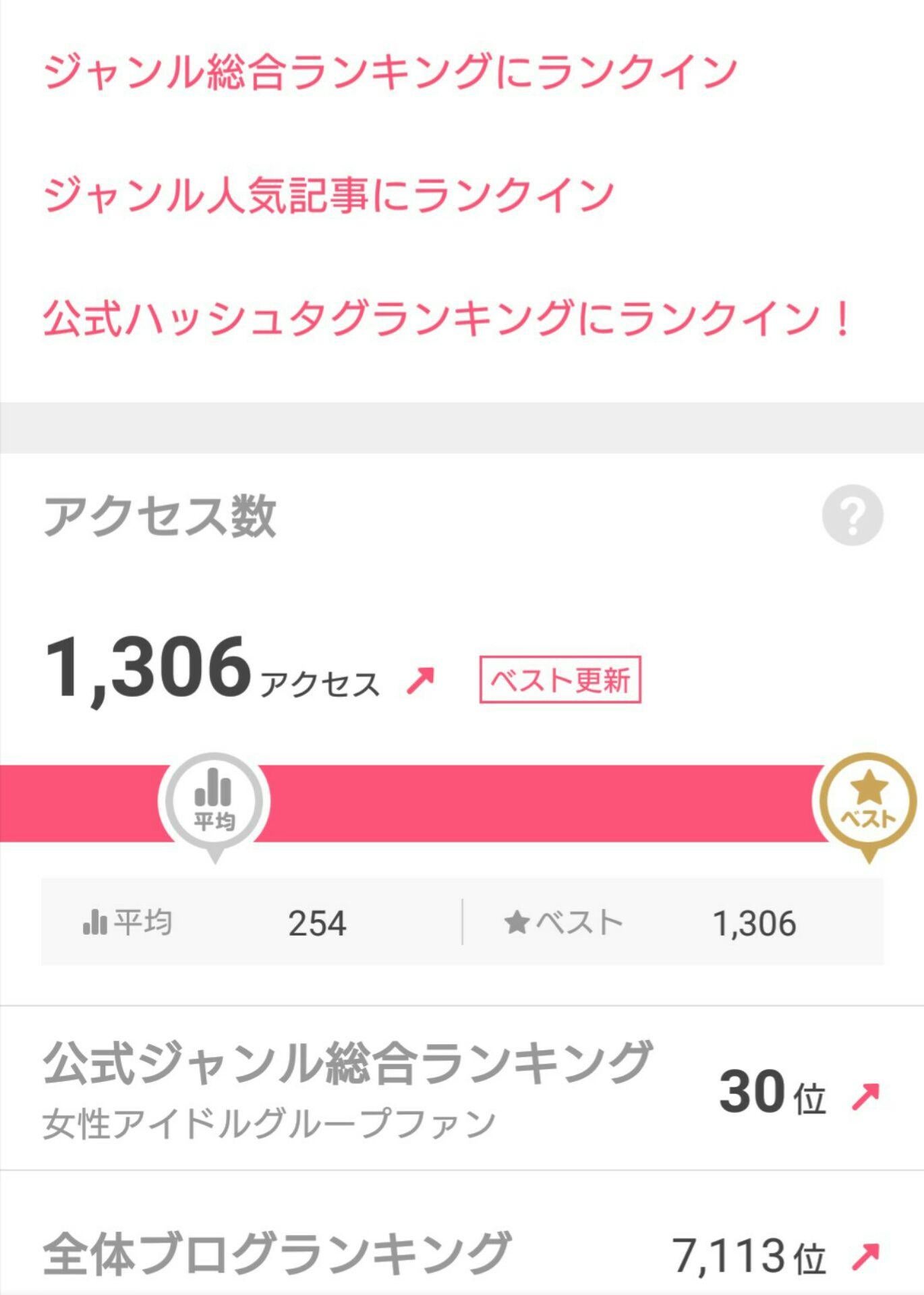Open ジャンル総合ランキングにランクイン link
The height and width of the screenshot is (1295, 924).
coord(391,72)
